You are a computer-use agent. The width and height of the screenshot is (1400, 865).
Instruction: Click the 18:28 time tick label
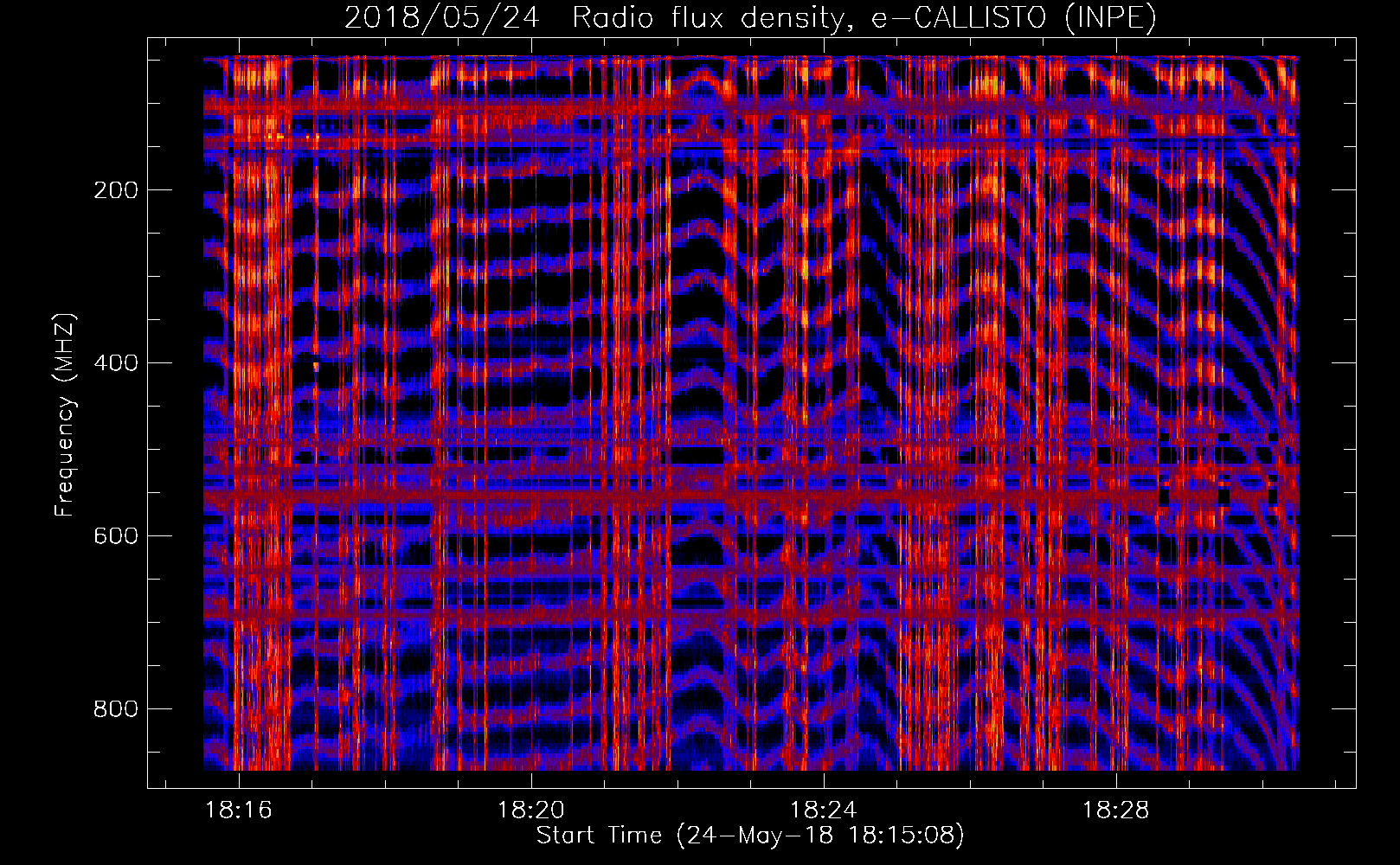[x=1116, y=810]
